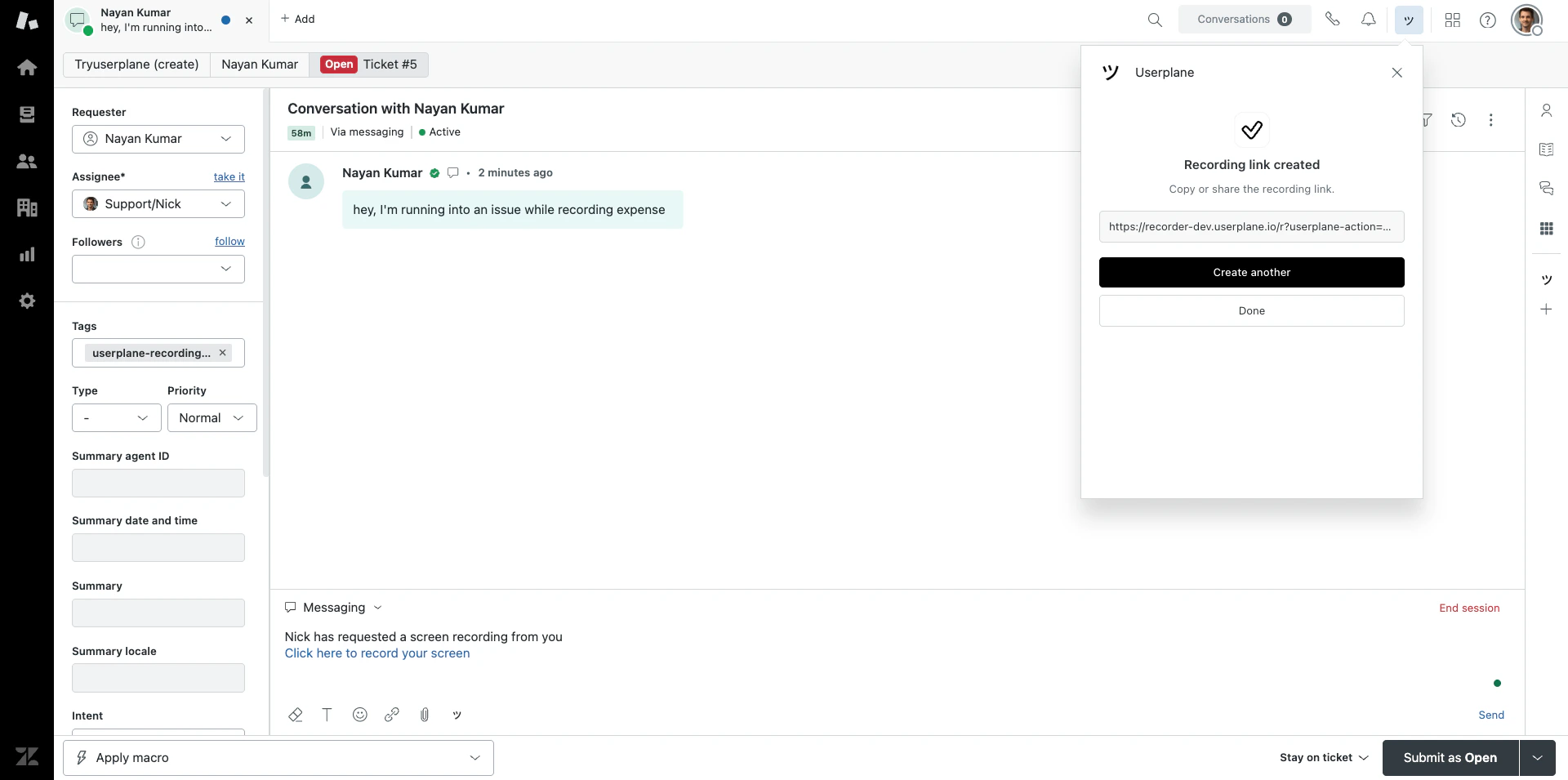Open the Messaging channel dropdown
The image size is (1568, 780).
pos(333,608)
